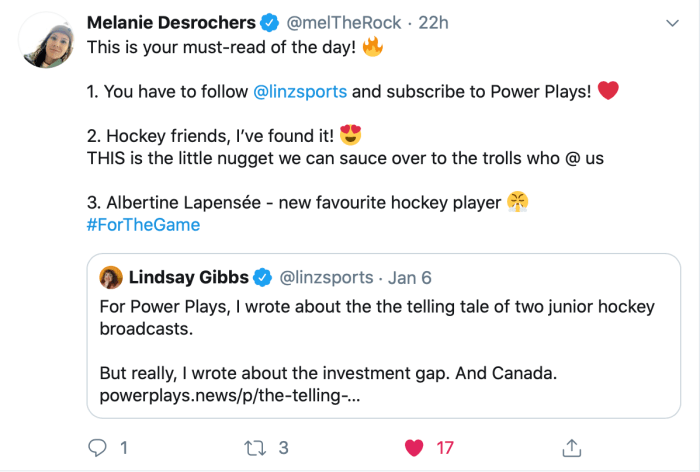Open Lindsay Gibbs small avatar
The image size is (700, 472).
111,277
